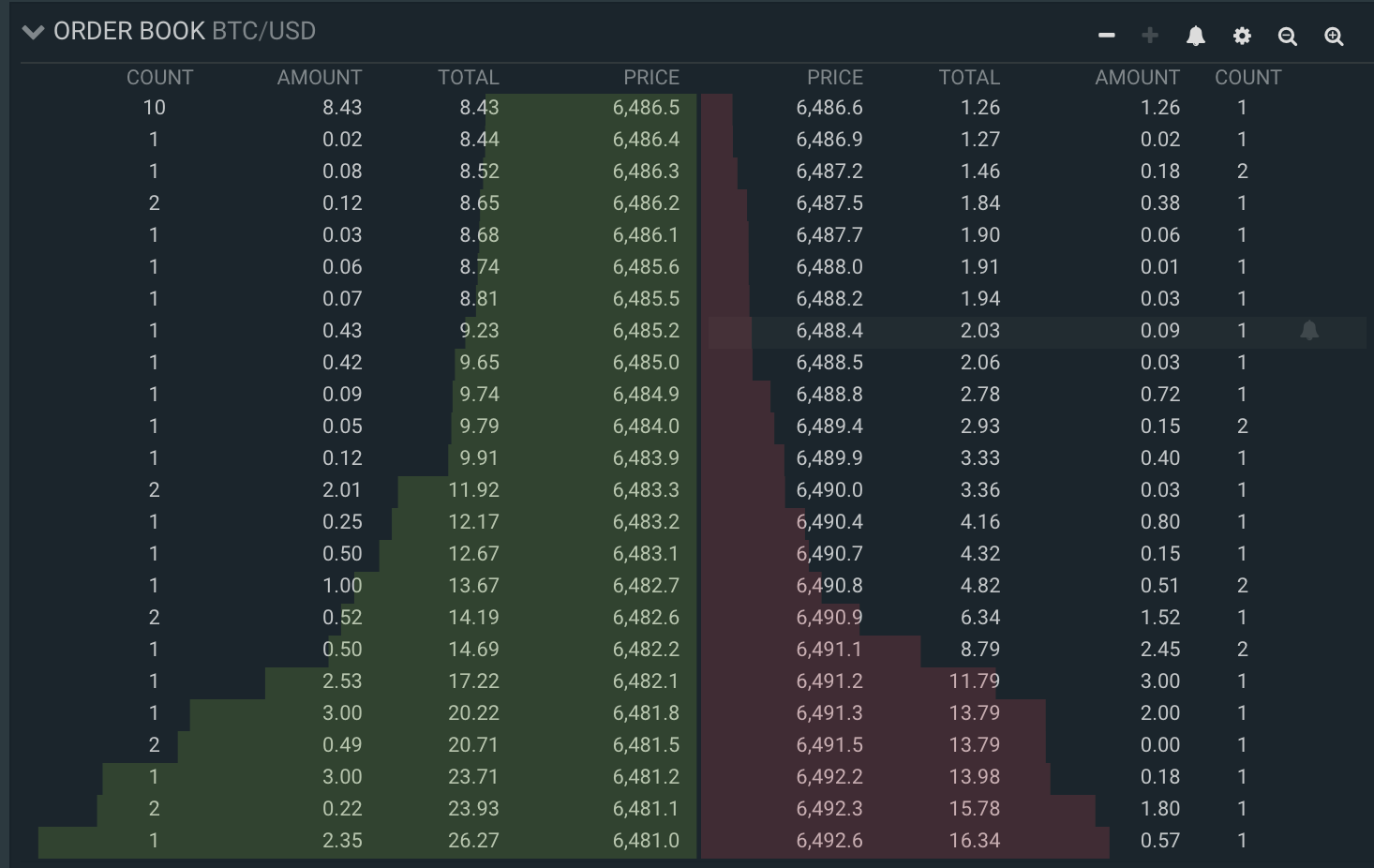This screenshot has height=868, width=1374.
Task: Zoom in the depth bars
Action: [1334, 37]
